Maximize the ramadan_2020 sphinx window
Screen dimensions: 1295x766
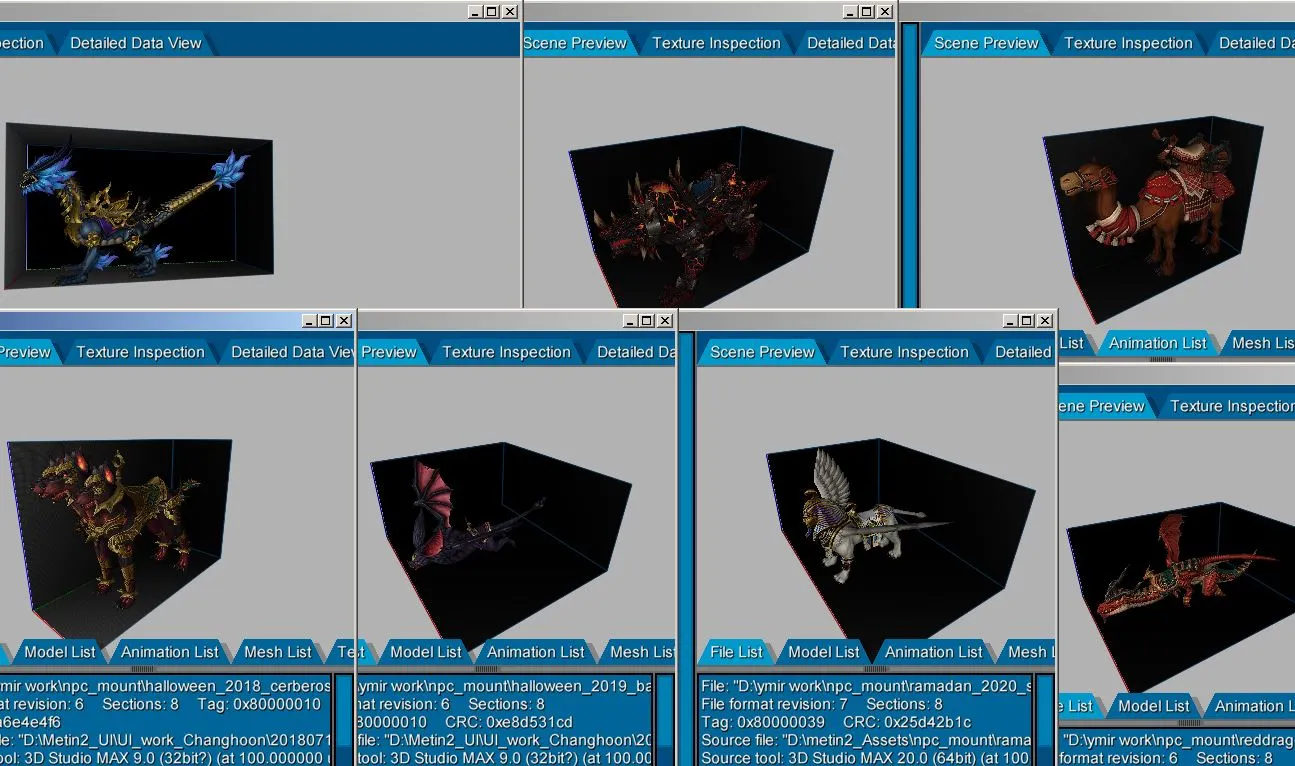[1028, 320]
